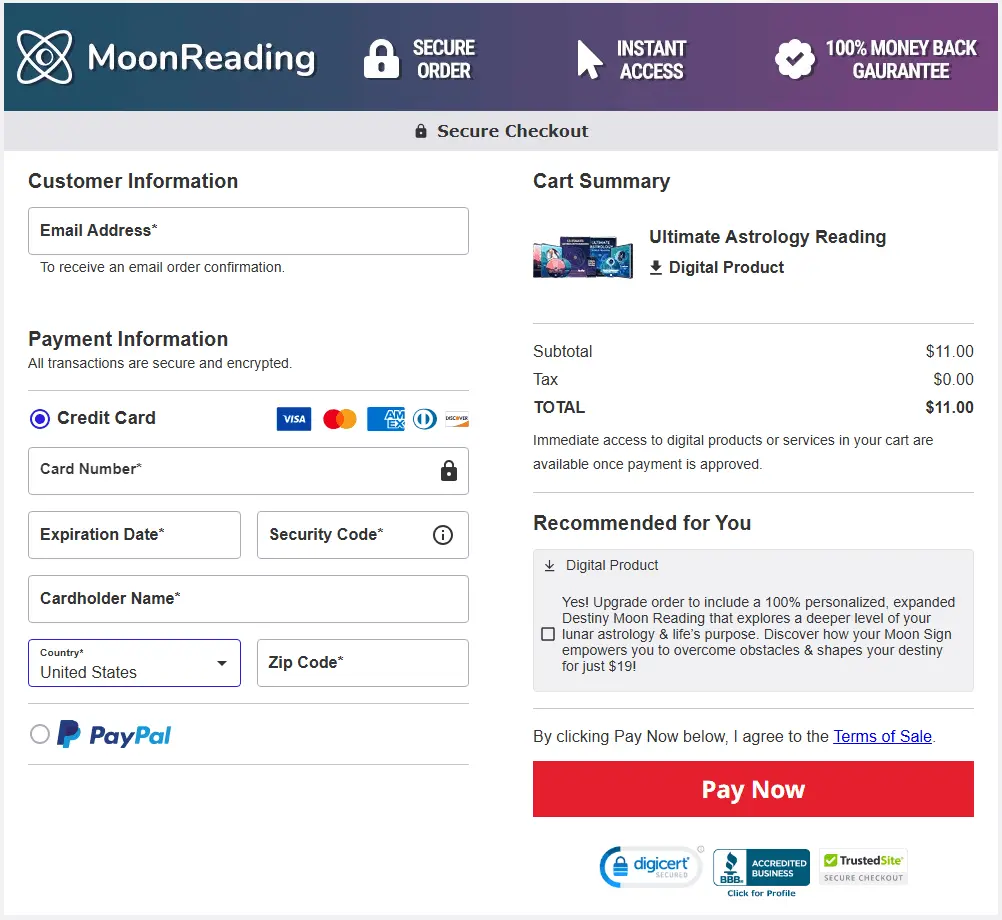Click the Email Address input field

(x=248, y=231)
